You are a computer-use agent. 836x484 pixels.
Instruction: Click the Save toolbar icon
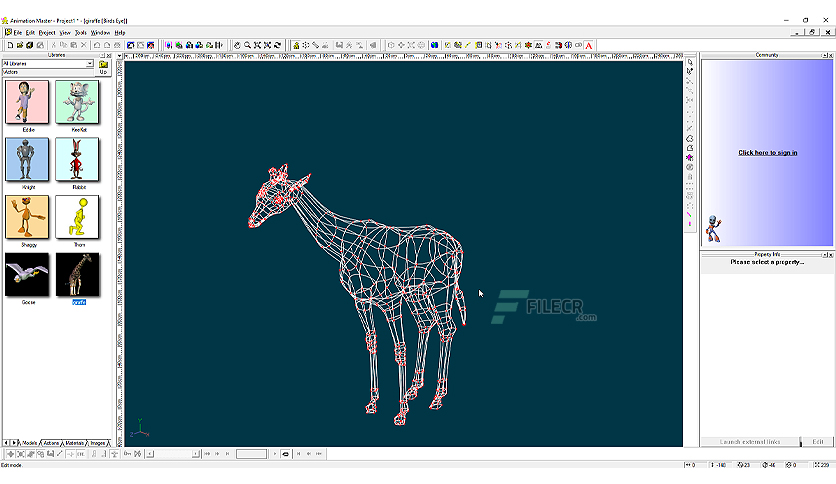[x=29, y=45]
